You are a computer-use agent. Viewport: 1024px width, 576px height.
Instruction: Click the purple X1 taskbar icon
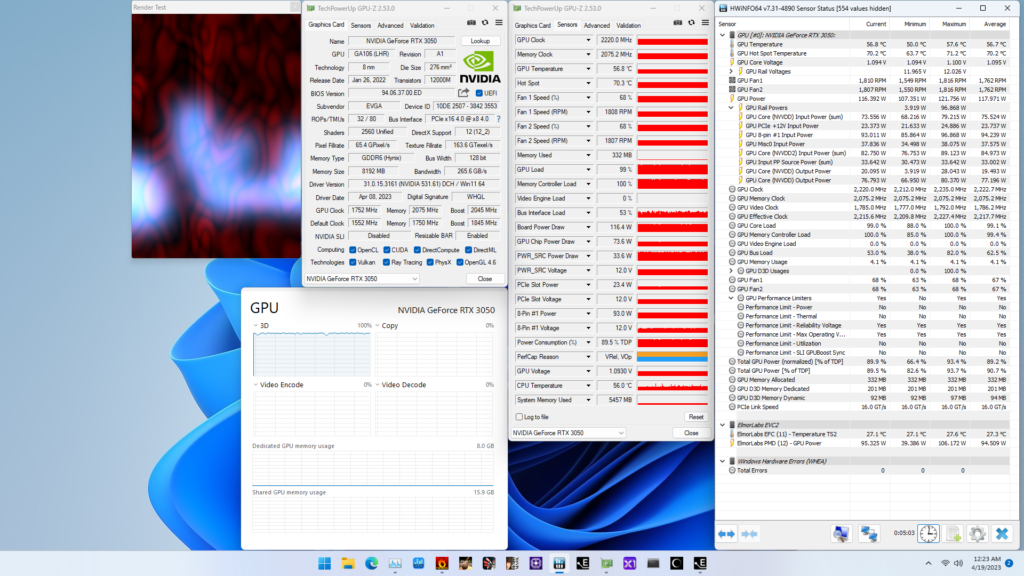pos(630,563)
